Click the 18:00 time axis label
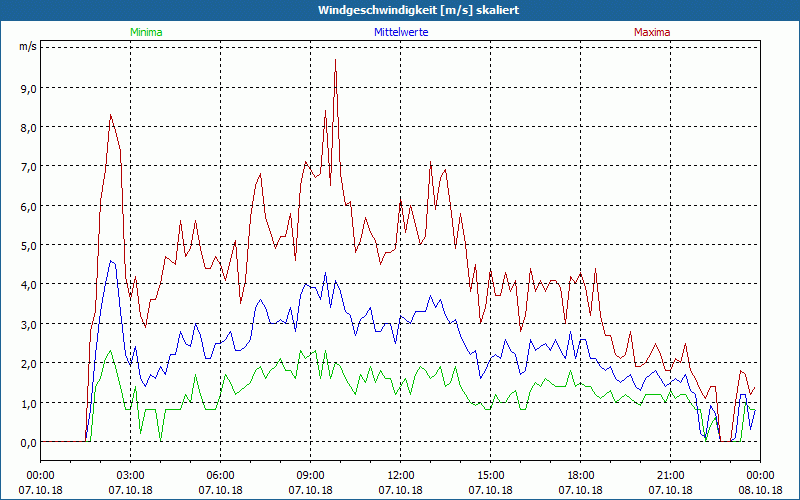800x500 pixels. 581,476
